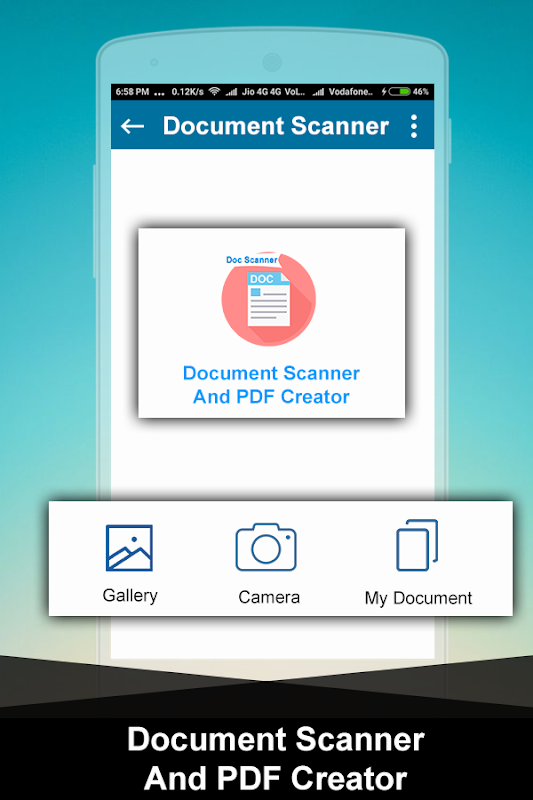Screen dimensions: 533x800
Task: Tap the small Doc Scanner text on logo
Action: click(x=251, y=260)
